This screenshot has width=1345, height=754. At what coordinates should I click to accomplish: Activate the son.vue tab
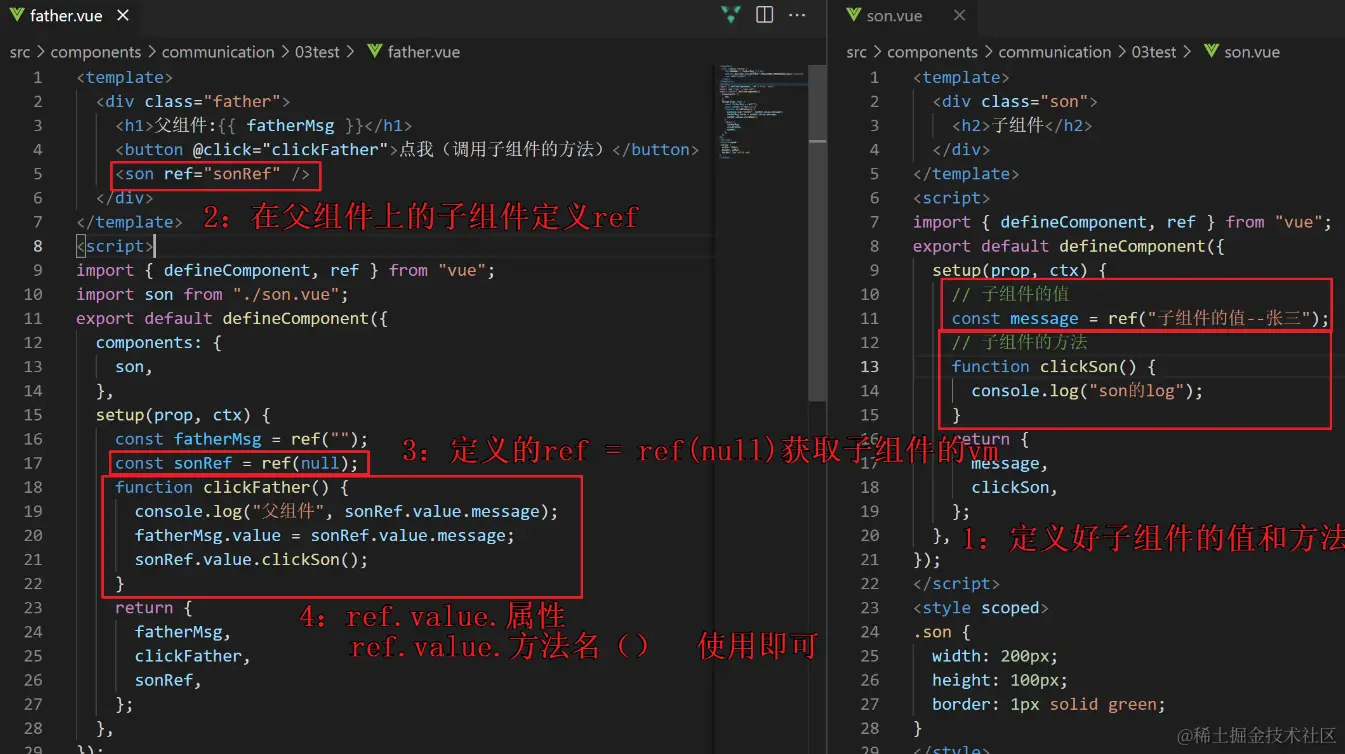[894, 16]
